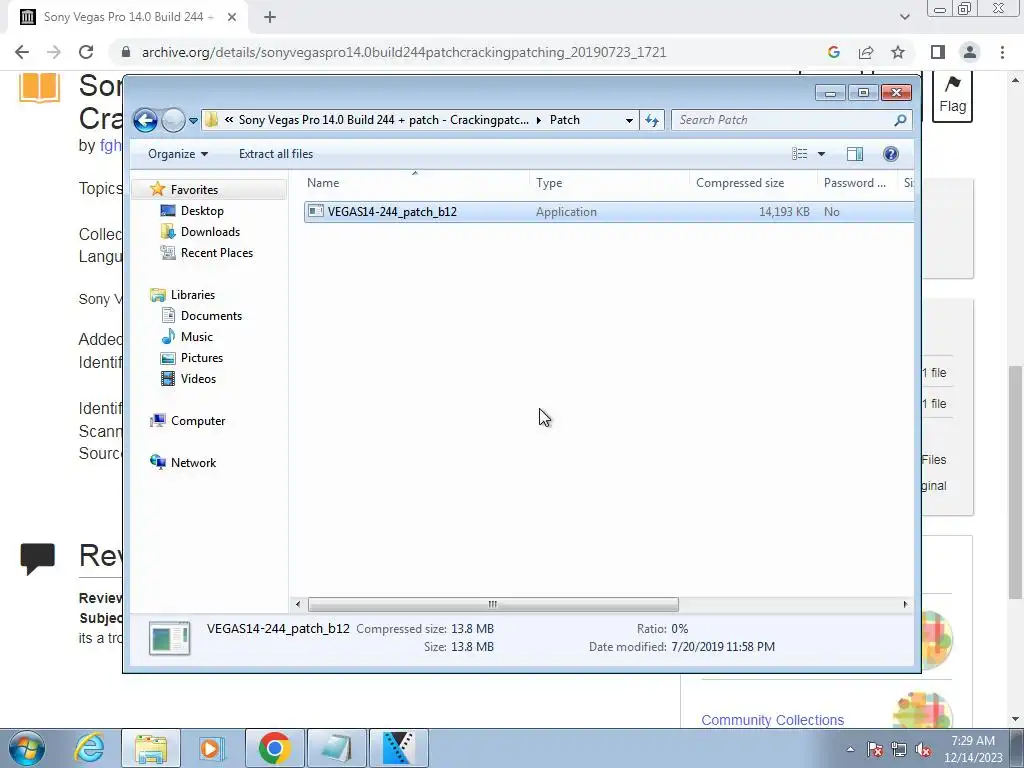Bookmark this page with the star icon
1024x768 pixels.
(x=898, y=52)
